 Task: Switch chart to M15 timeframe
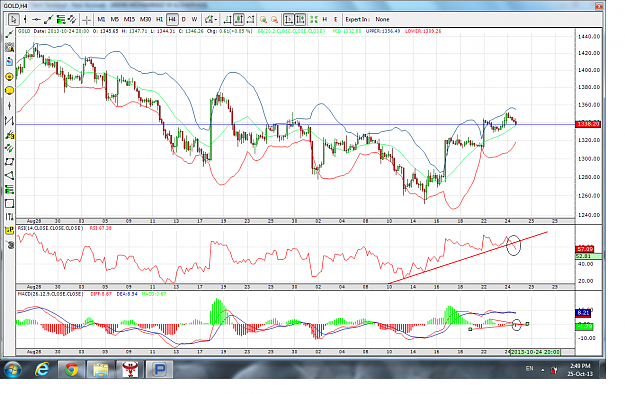(129, 19)
